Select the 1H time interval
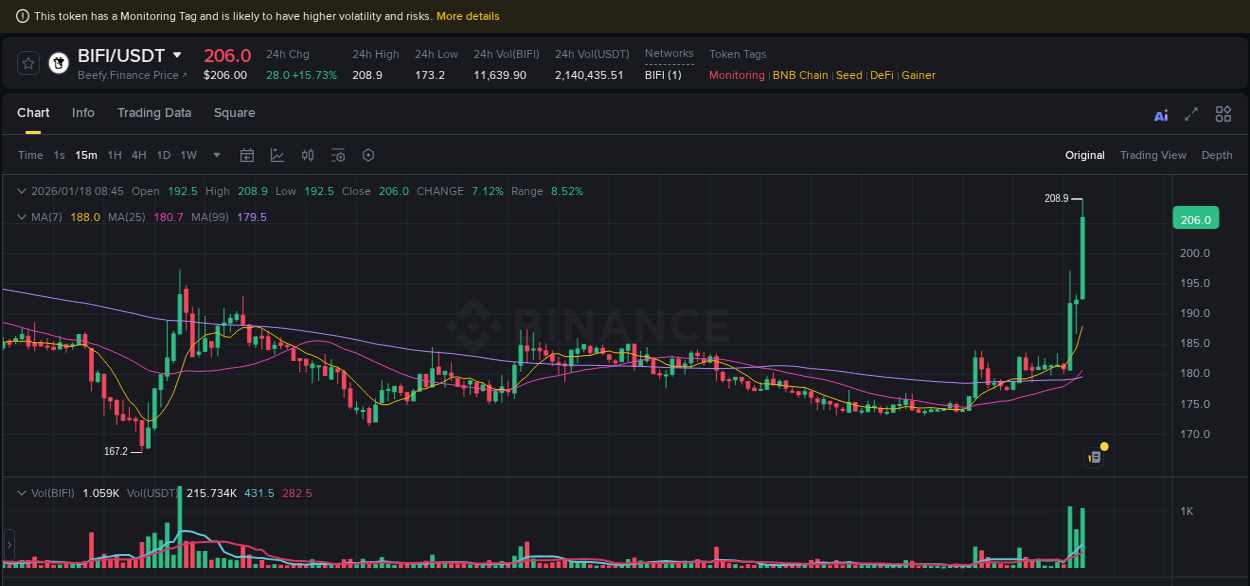The width and height of the screenshot is (1250, 586). point(114,155)
